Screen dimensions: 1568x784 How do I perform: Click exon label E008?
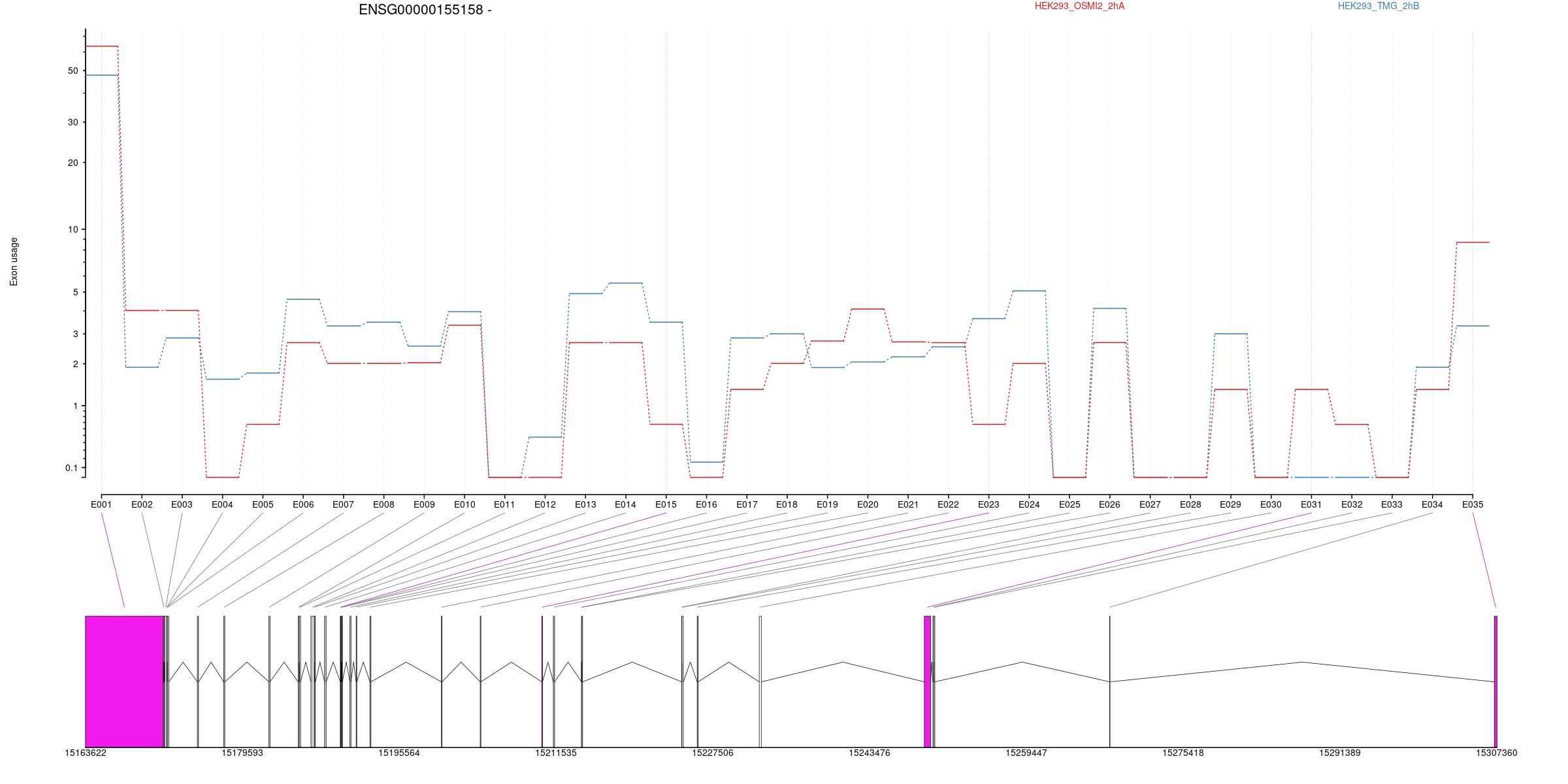[384, 504]
